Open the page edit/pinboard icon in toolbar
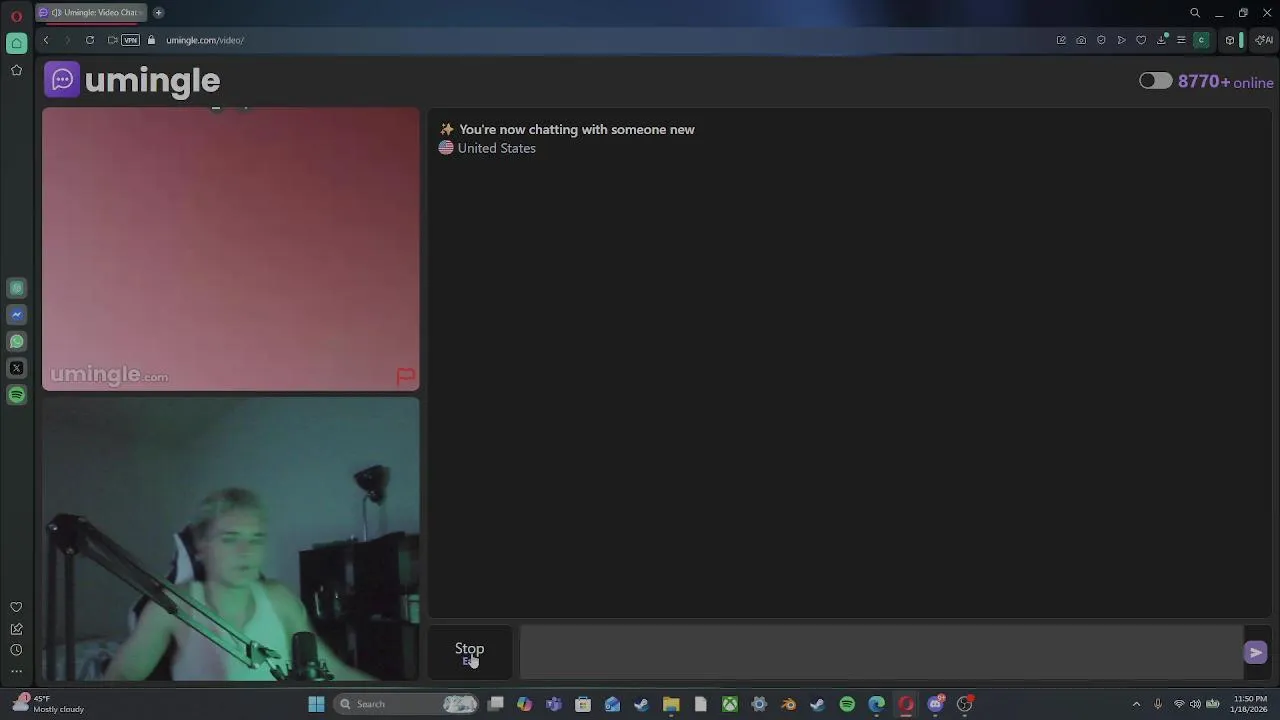 [1061, 40]
